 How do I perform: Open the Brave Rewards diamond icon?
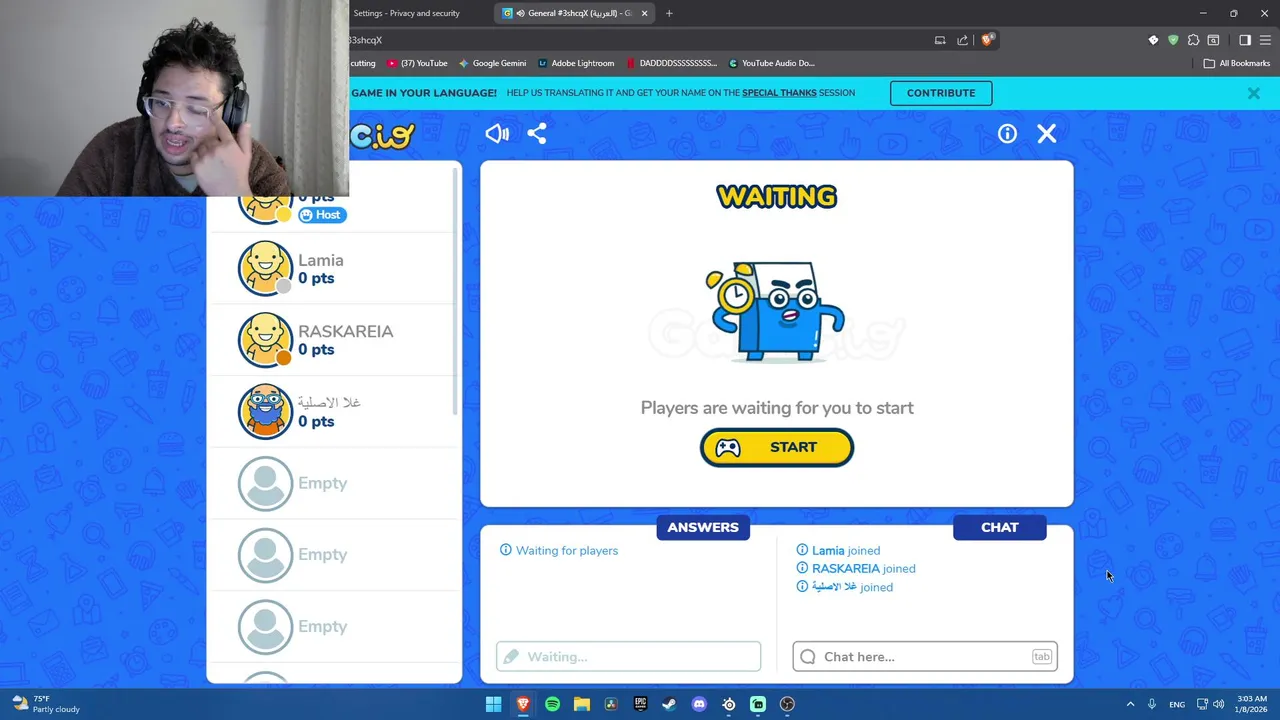(x=1153, y=40)
